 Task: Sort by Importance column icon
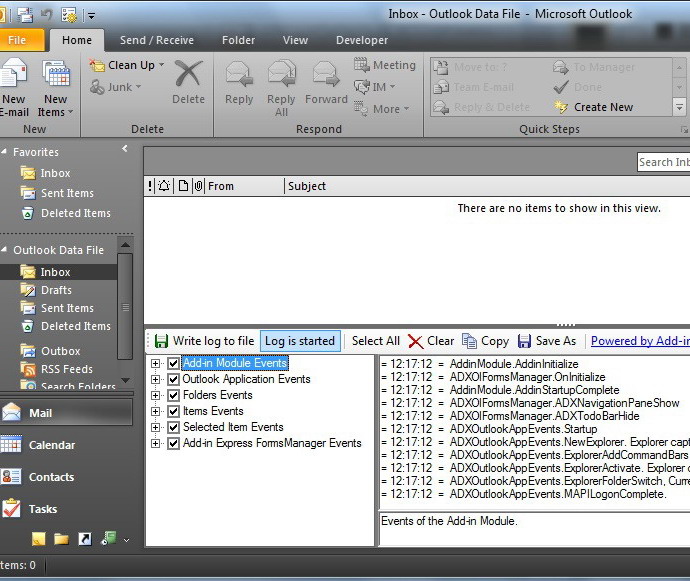(150, 186)
